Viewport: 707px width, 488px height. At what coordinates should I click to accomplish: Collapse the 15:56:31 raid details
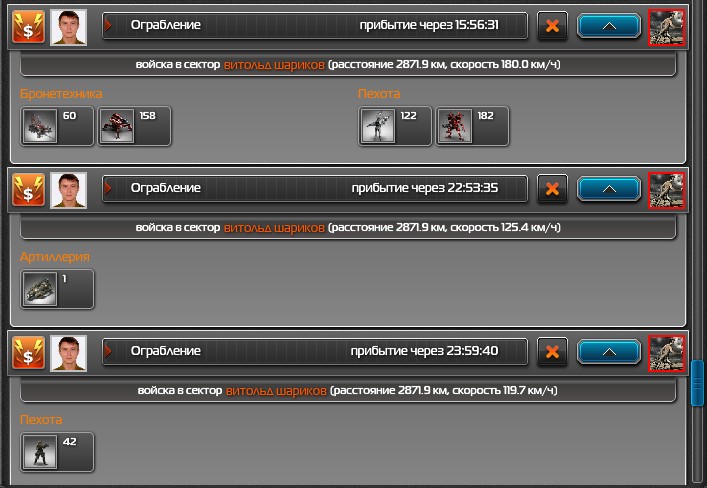(609, 26)
